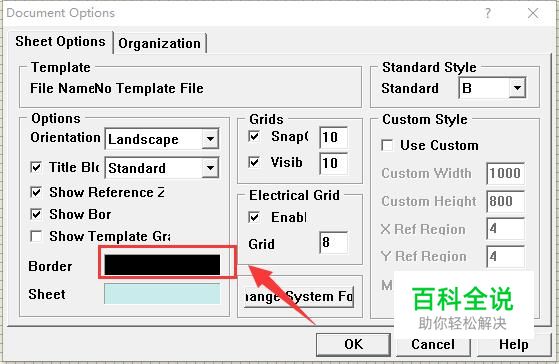Uncheck Show Reference Zones

(x=36, y=192)
